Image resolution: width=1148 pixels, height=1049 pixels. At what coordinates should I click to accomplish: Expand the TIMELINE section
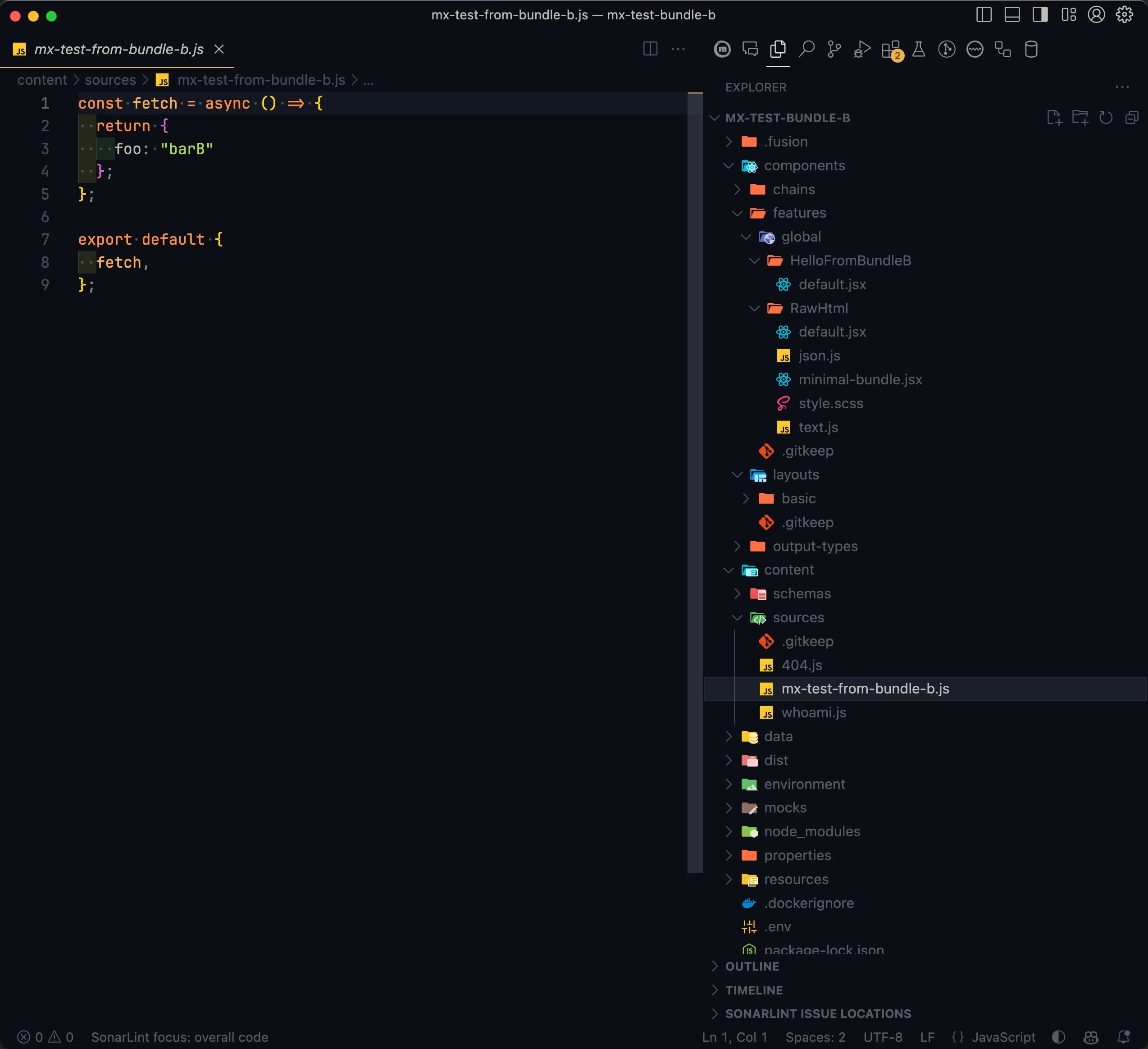tap(925, 990)
